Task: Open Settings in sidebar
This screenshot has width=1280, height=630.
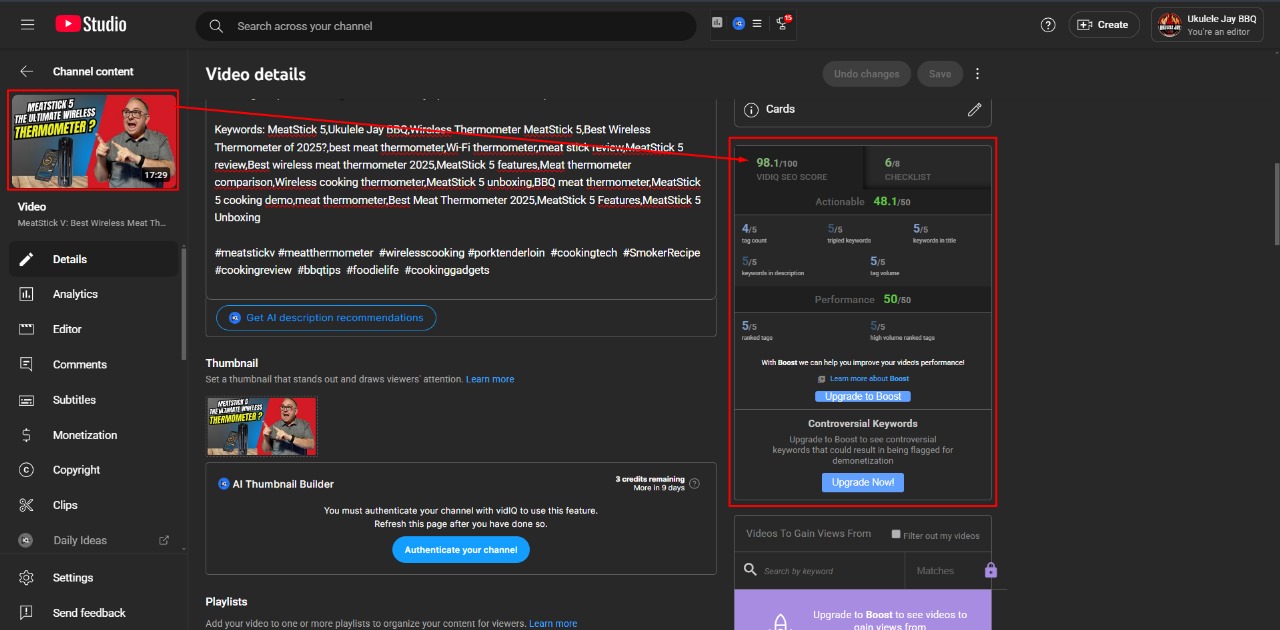Action: [x=92, y=578]
